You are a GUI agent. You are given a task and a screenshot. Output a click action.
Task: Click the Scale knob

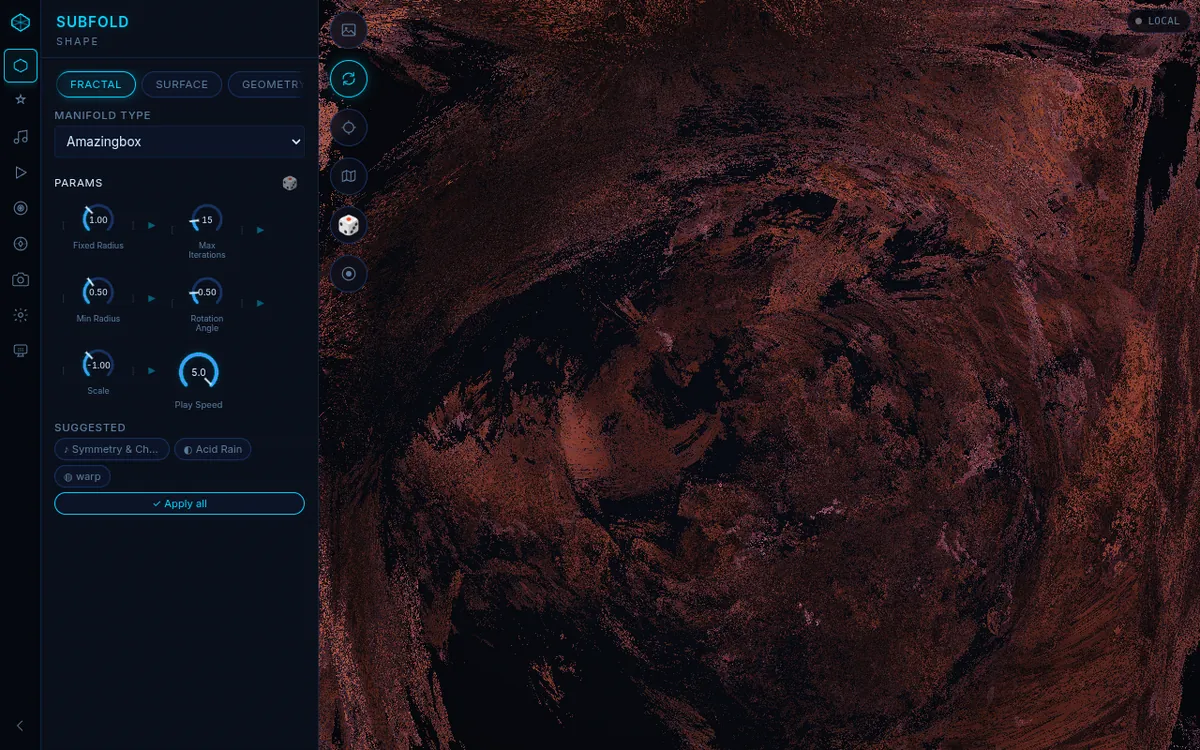(98, 365)
